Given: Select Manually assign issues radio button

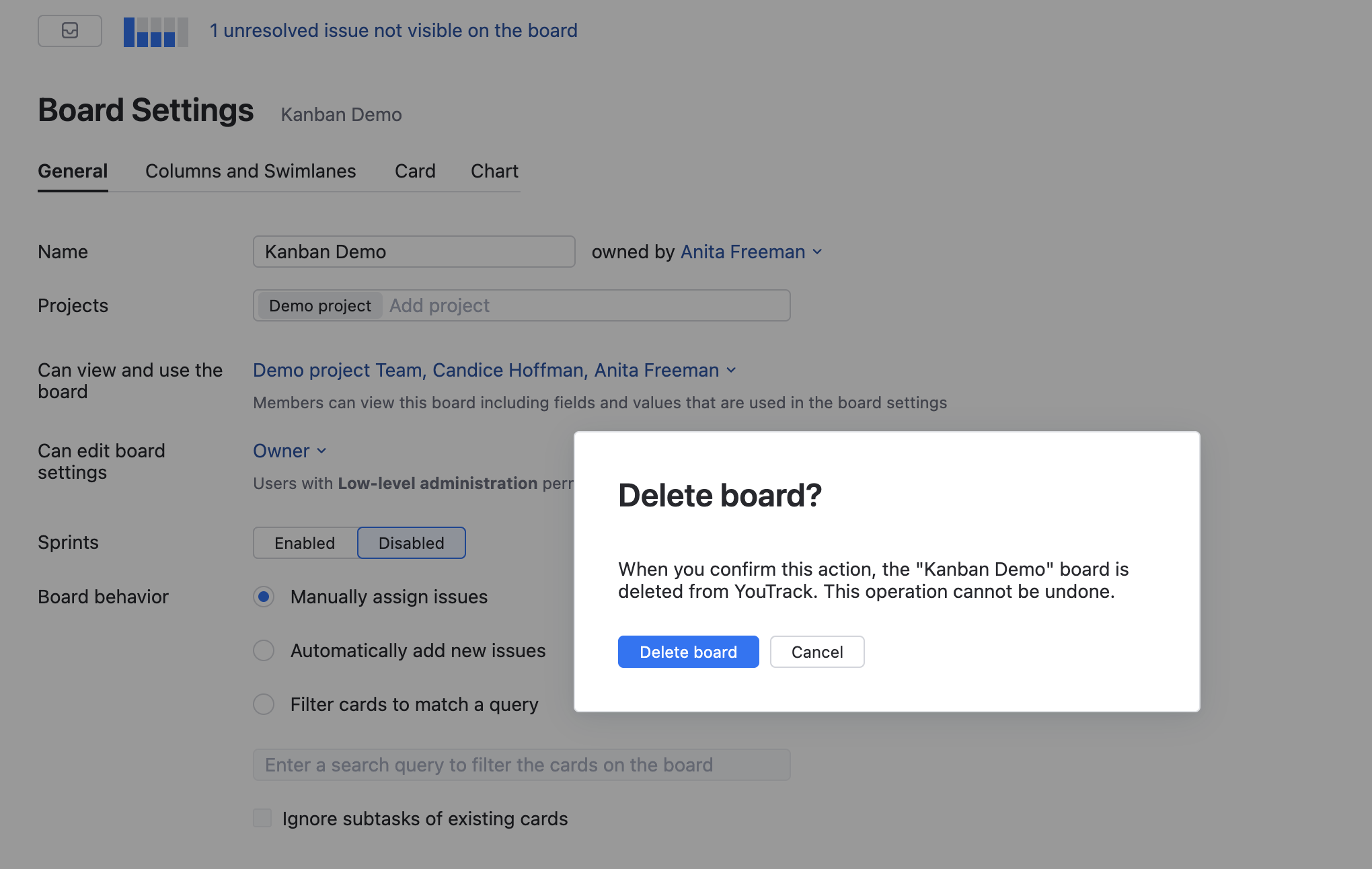Looking at the screenshot, I should (x=264, y=597).
